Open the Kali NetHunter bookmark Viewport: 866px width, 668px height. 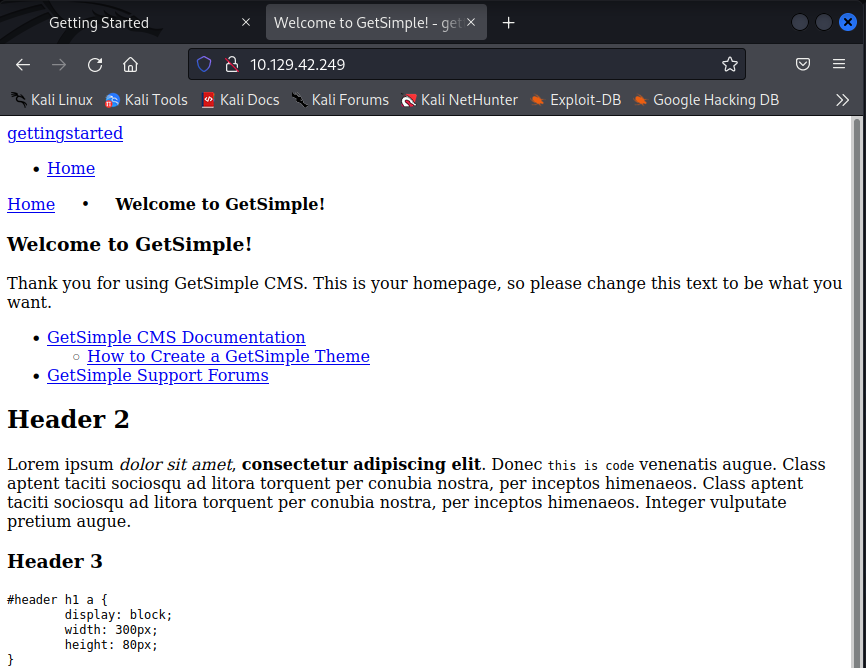[460, 100]
